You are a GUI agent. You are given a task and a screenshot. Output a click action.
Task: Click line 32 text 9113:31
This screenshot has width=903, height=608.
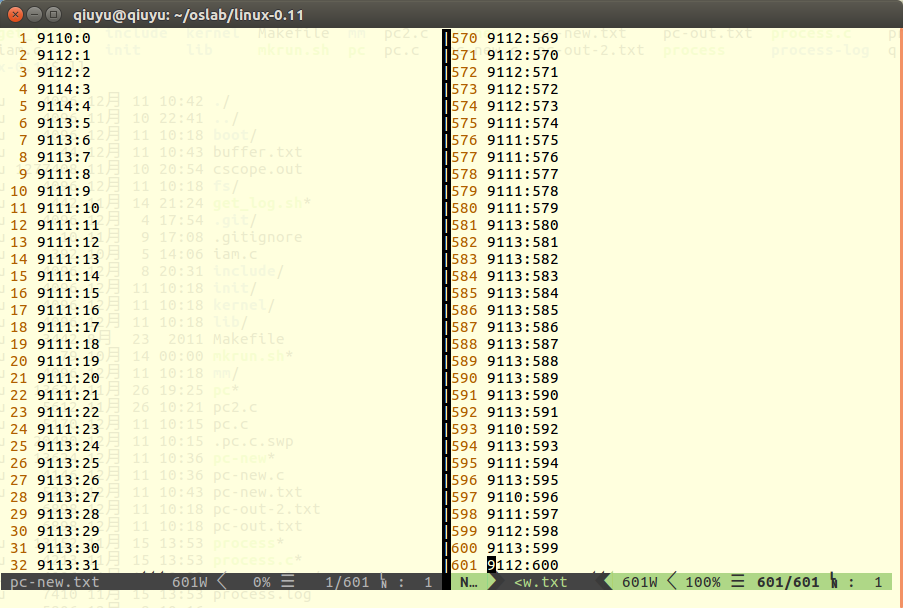tap(68, 565)
